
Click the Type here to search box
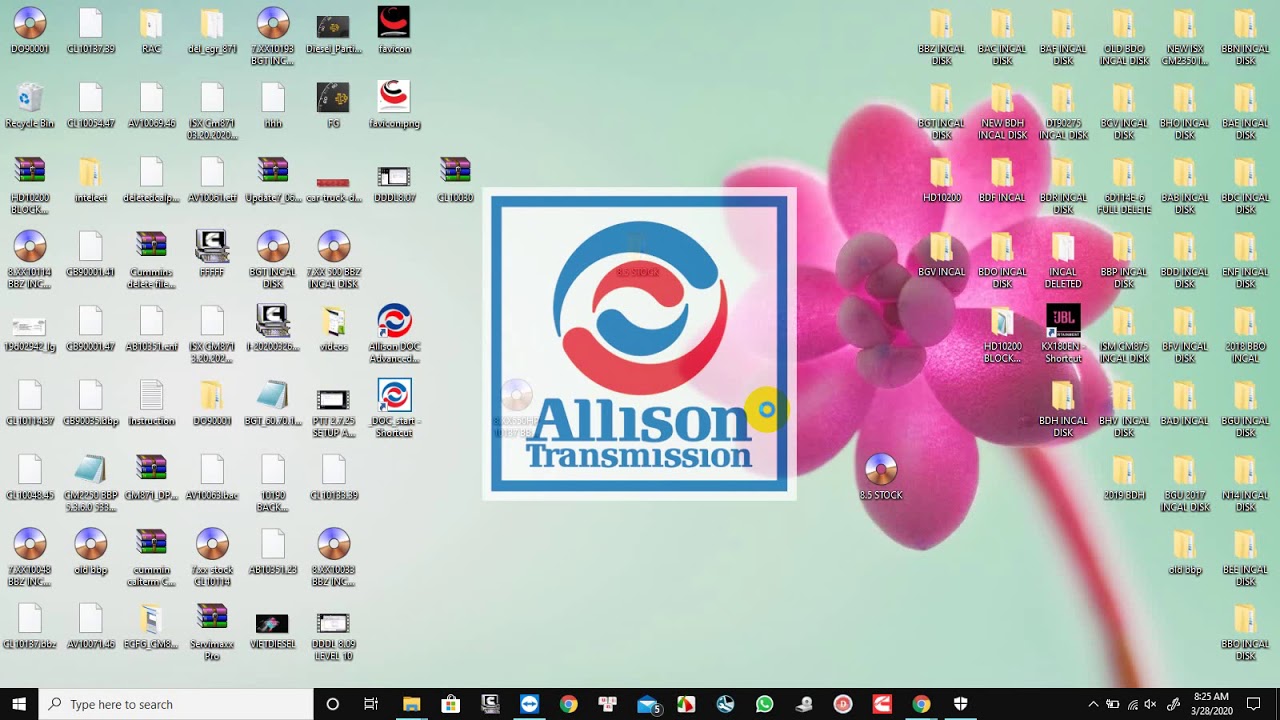pyautogui.click(x=176, y=704)
